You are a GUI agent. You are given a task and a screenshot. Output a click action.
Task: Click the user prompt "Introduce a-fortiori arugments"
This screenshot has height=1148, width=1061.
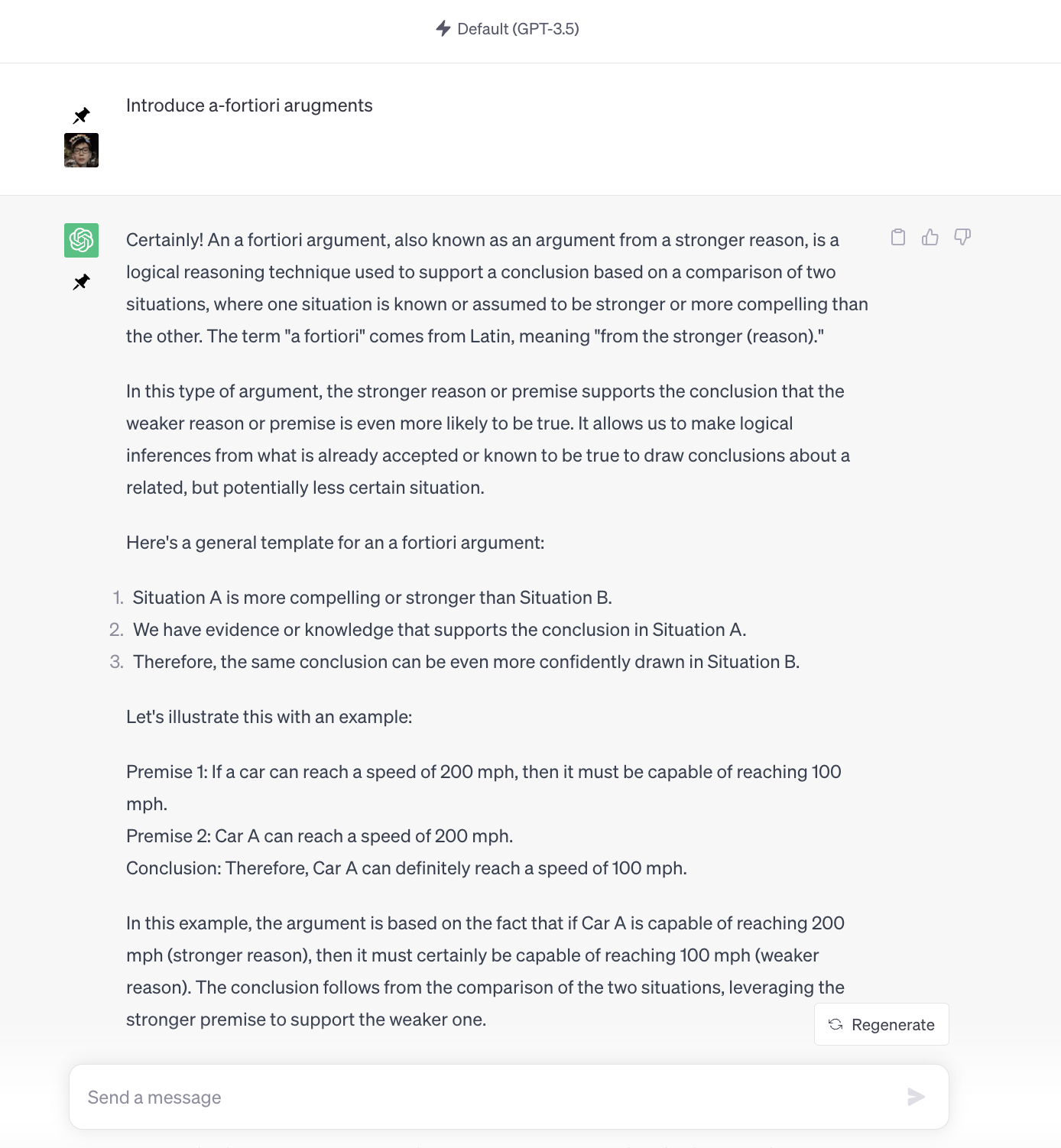(x=249, y=105)
